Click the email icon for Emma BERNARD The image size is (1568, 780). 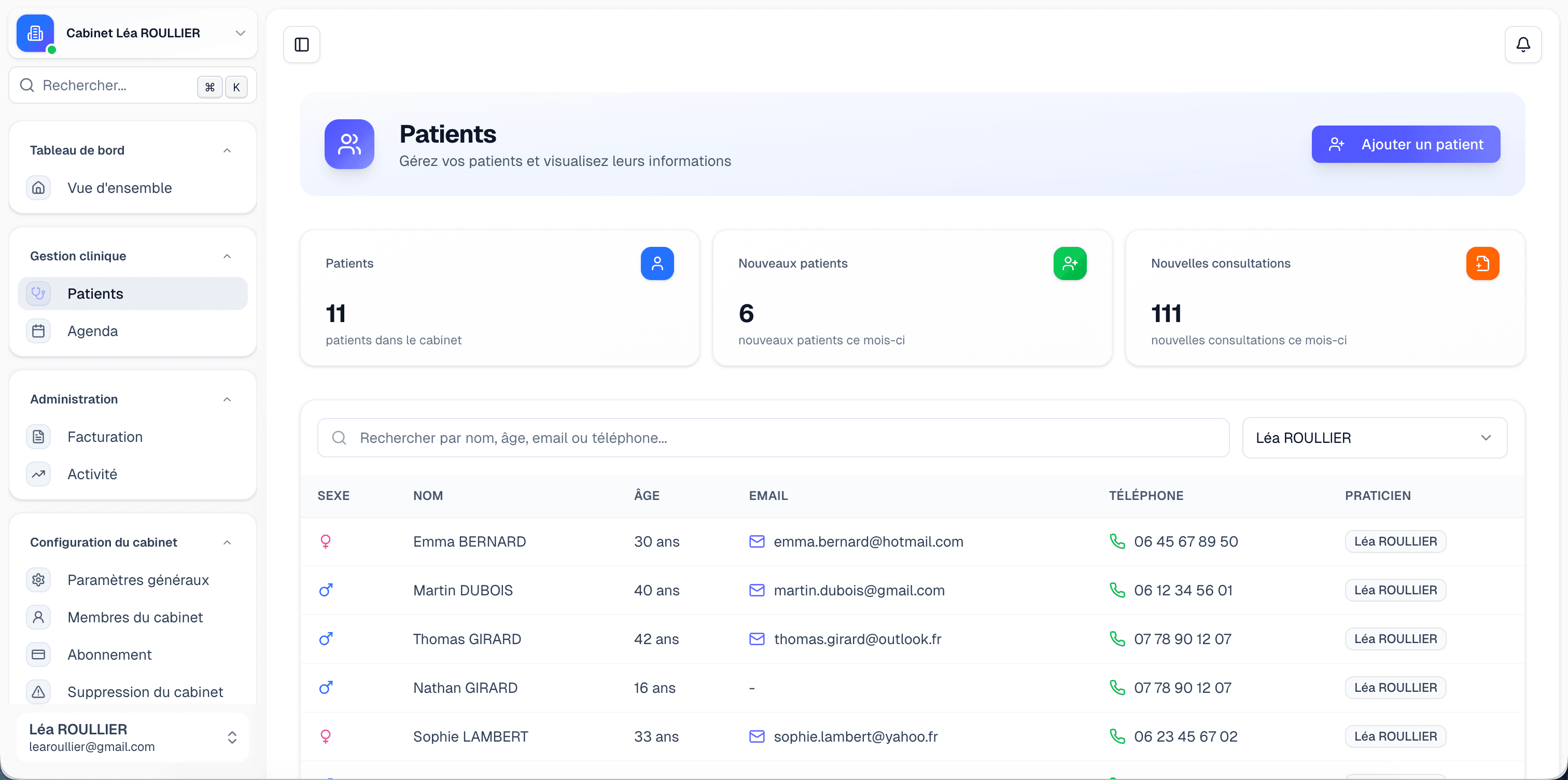click(x=756, y=541)
